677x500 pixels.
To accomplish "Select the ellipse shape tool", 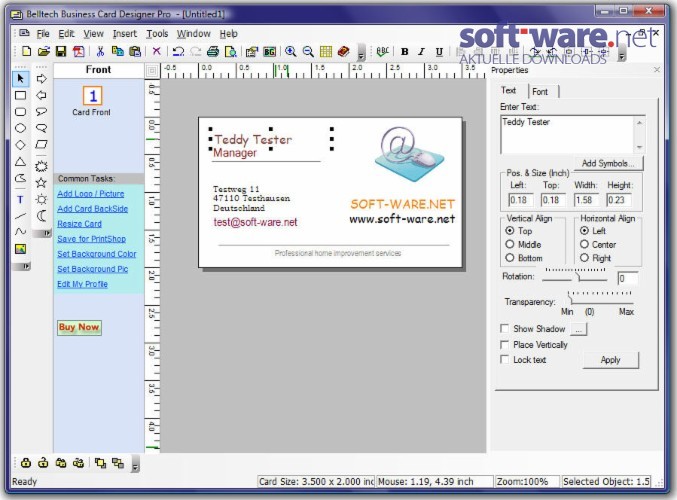I will pyautogui.click(x=20, y=128).
